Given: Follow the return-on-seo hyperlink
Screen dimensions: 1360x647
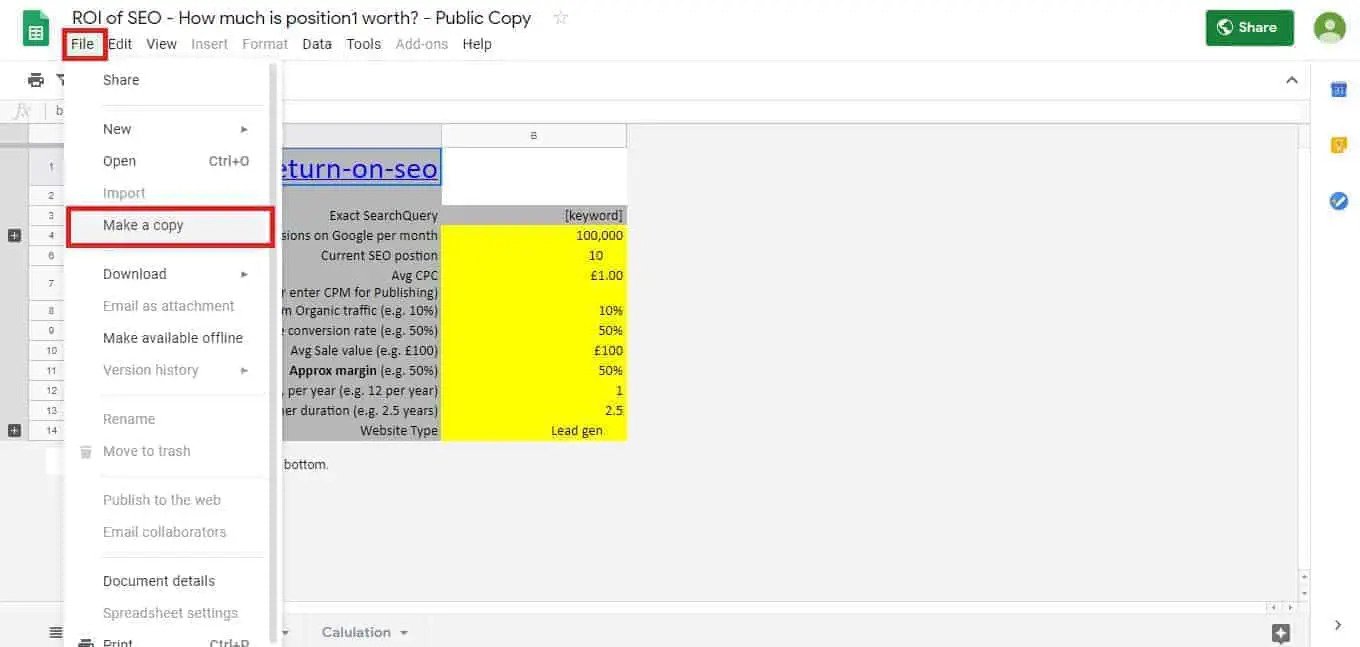Looking at the screenshot, I should [360, 169].
